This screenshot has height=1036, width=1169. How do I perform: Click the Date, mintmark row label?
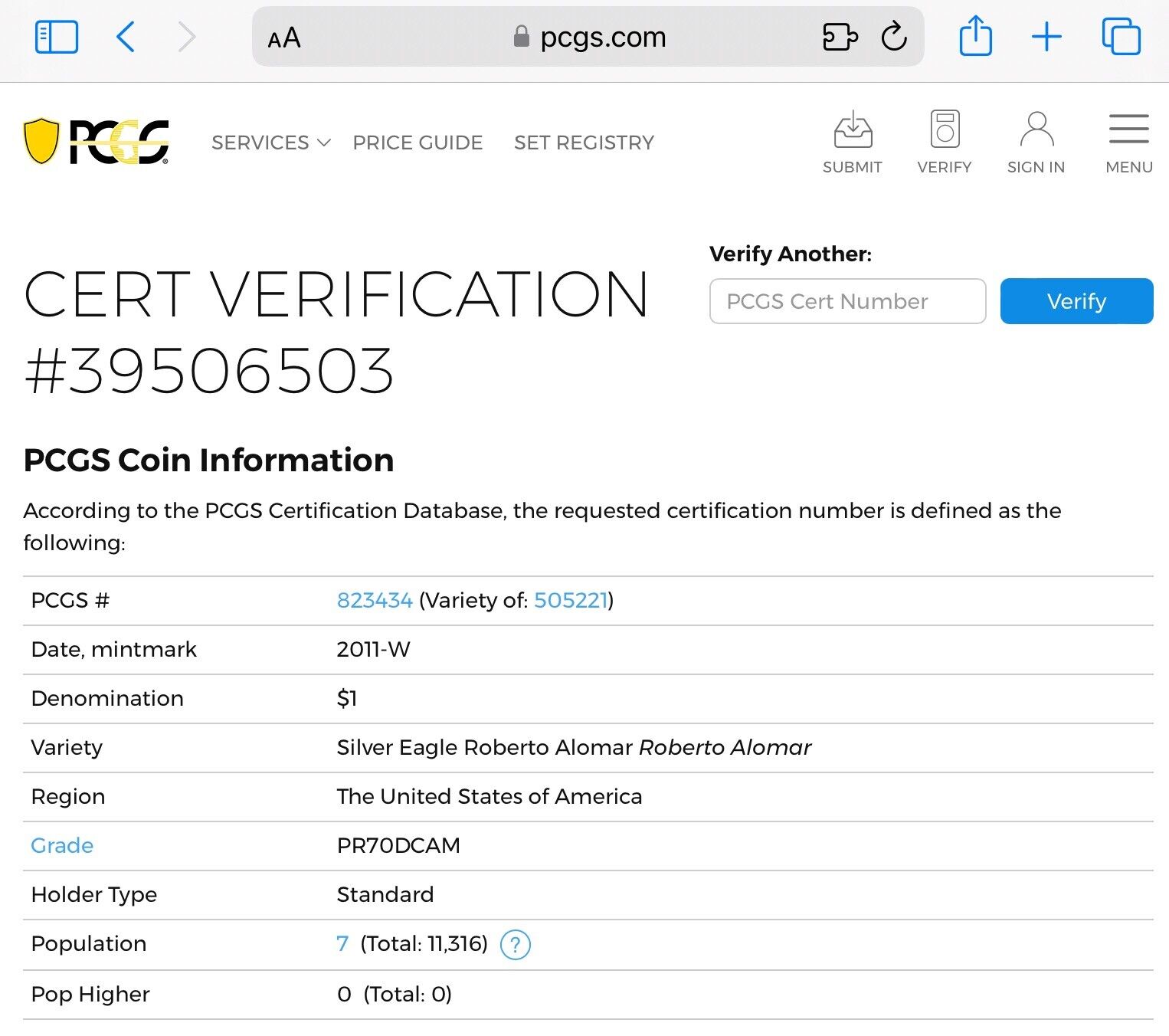(114, 649)
